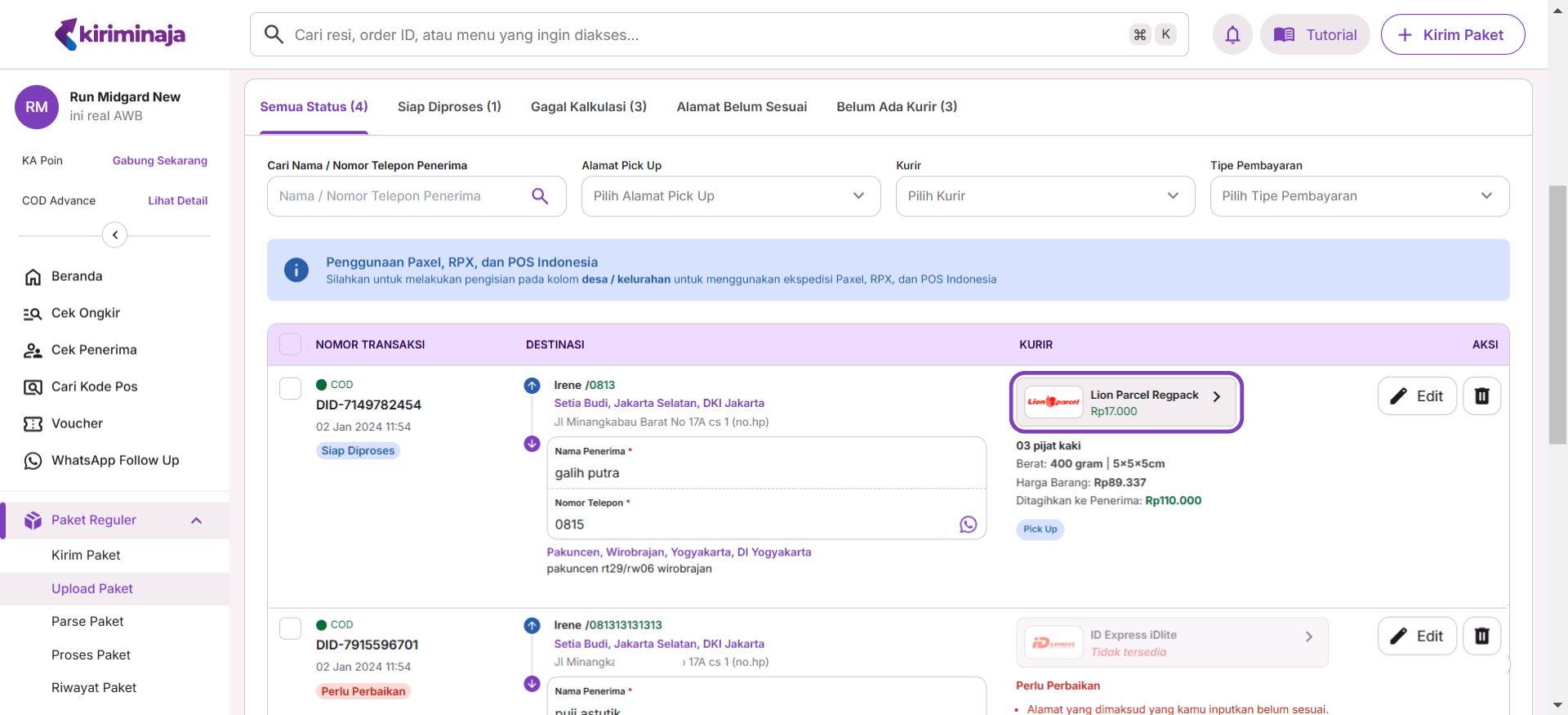Delete transaction DID-7149782454 with trash icon
The width and height of the screenshot is (1568, 715).
pos(1481,396)
